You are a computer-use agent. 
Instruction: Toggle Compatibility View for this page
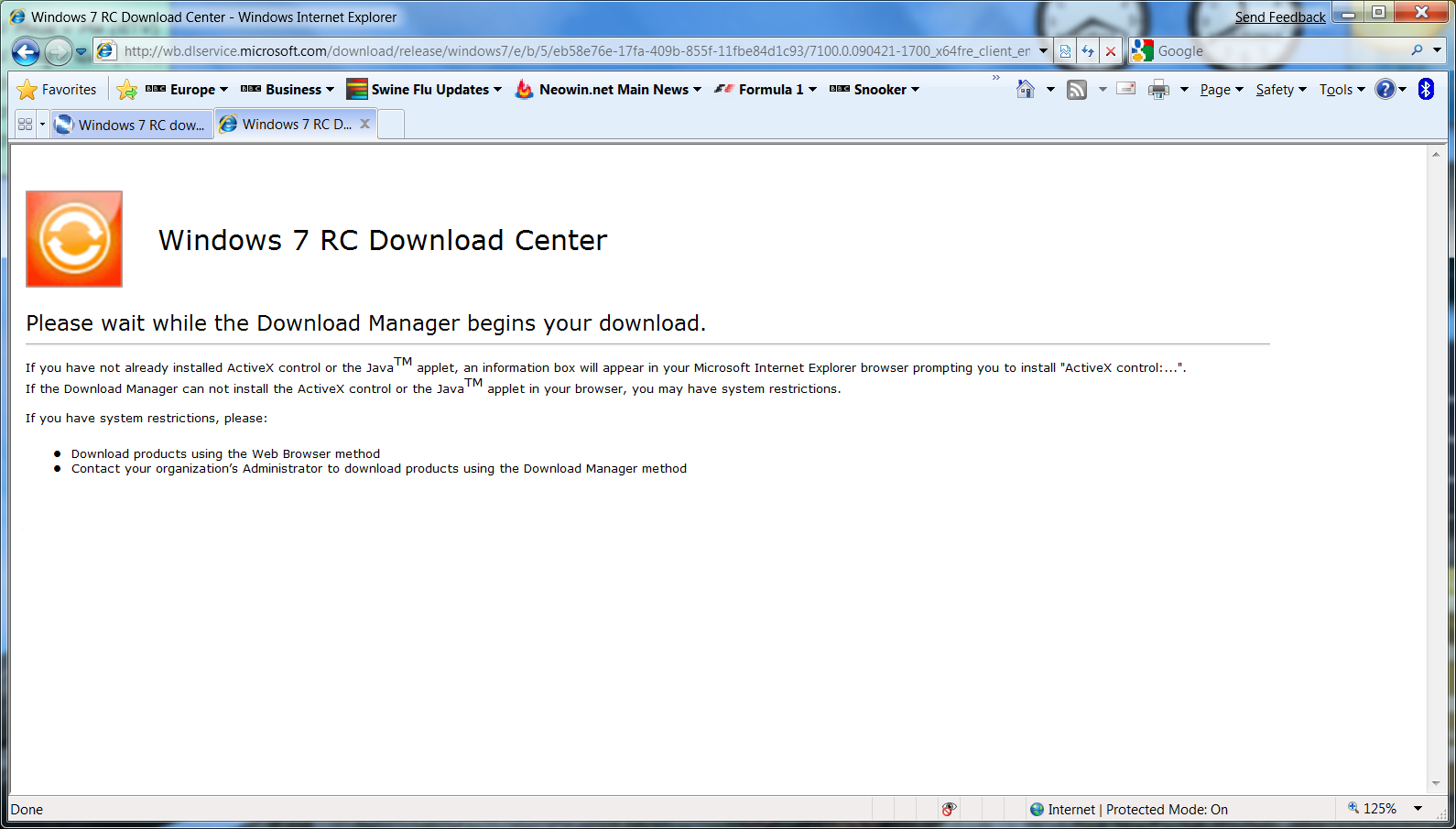coord(1065,51)
